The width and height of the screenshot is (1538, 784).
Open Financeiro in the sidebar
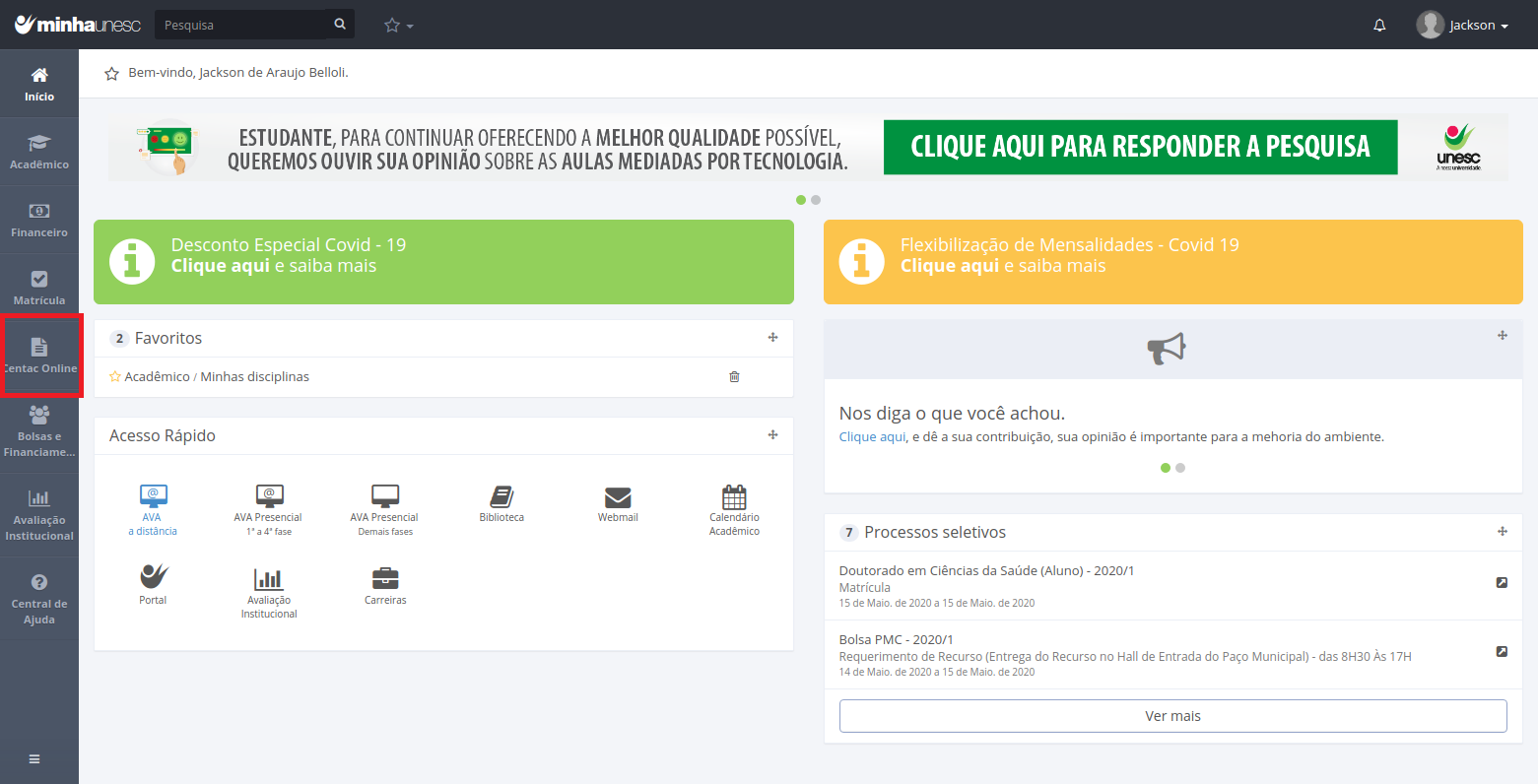tap(39, 220)
